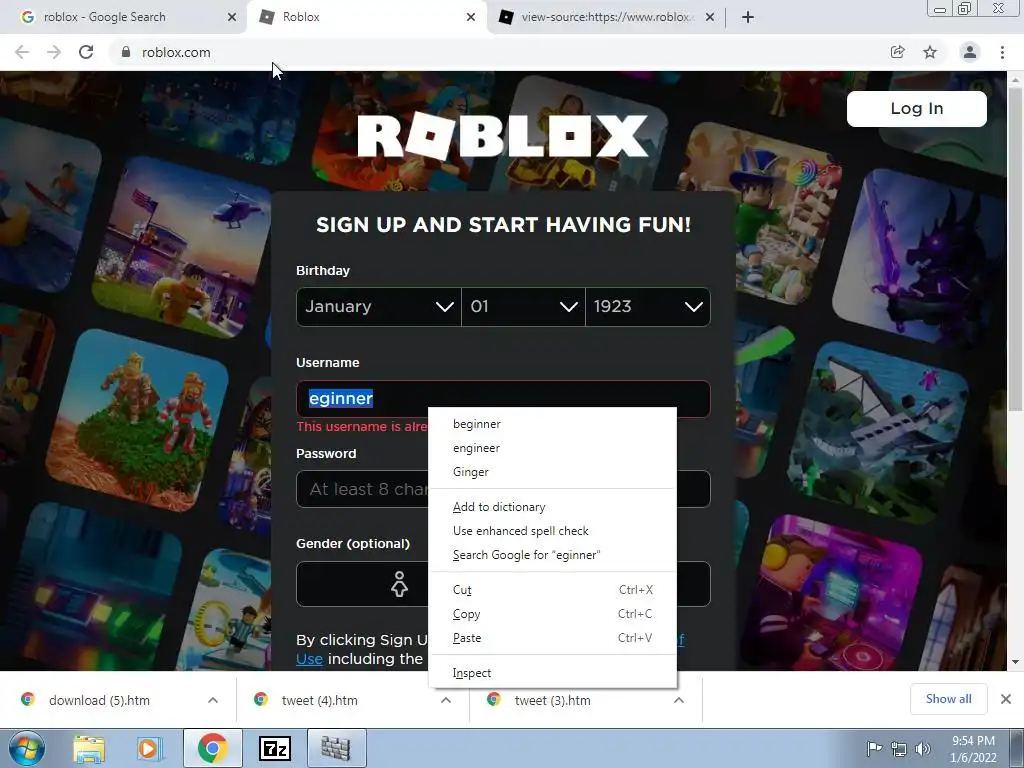Open the birthday month dropdown January
Image resolution: width=1024 pixels, height=768 pixels.
(379, 306)
